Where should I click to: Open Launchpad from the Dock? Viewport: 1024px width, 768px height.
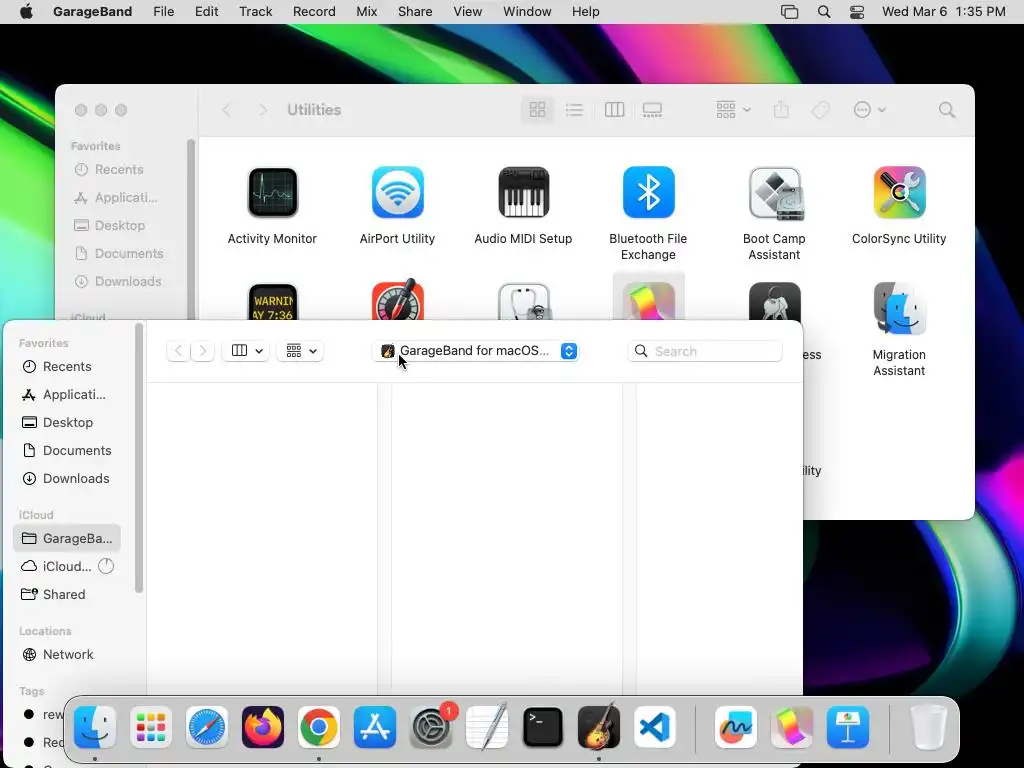click(151, 728)
